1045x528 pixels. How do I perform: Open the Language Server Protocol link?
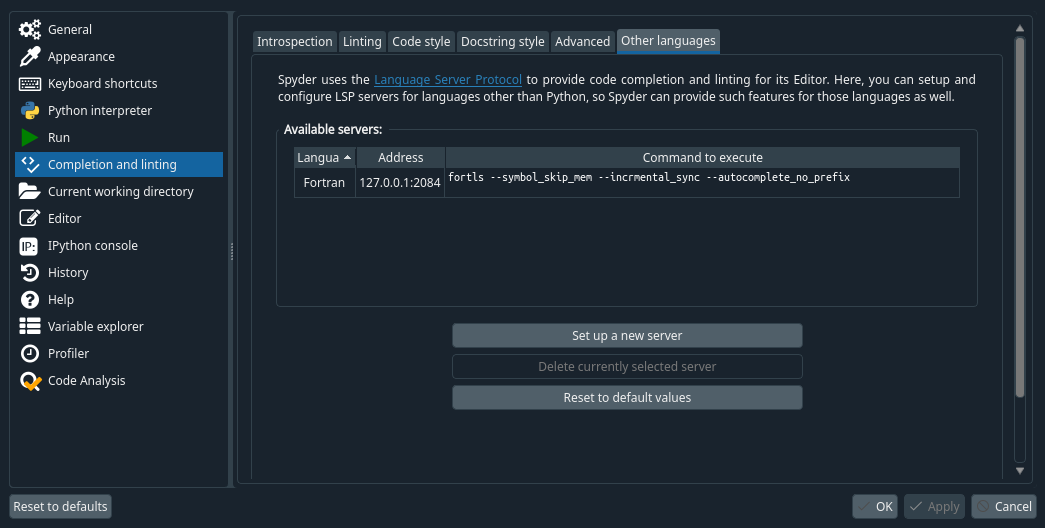448,79
